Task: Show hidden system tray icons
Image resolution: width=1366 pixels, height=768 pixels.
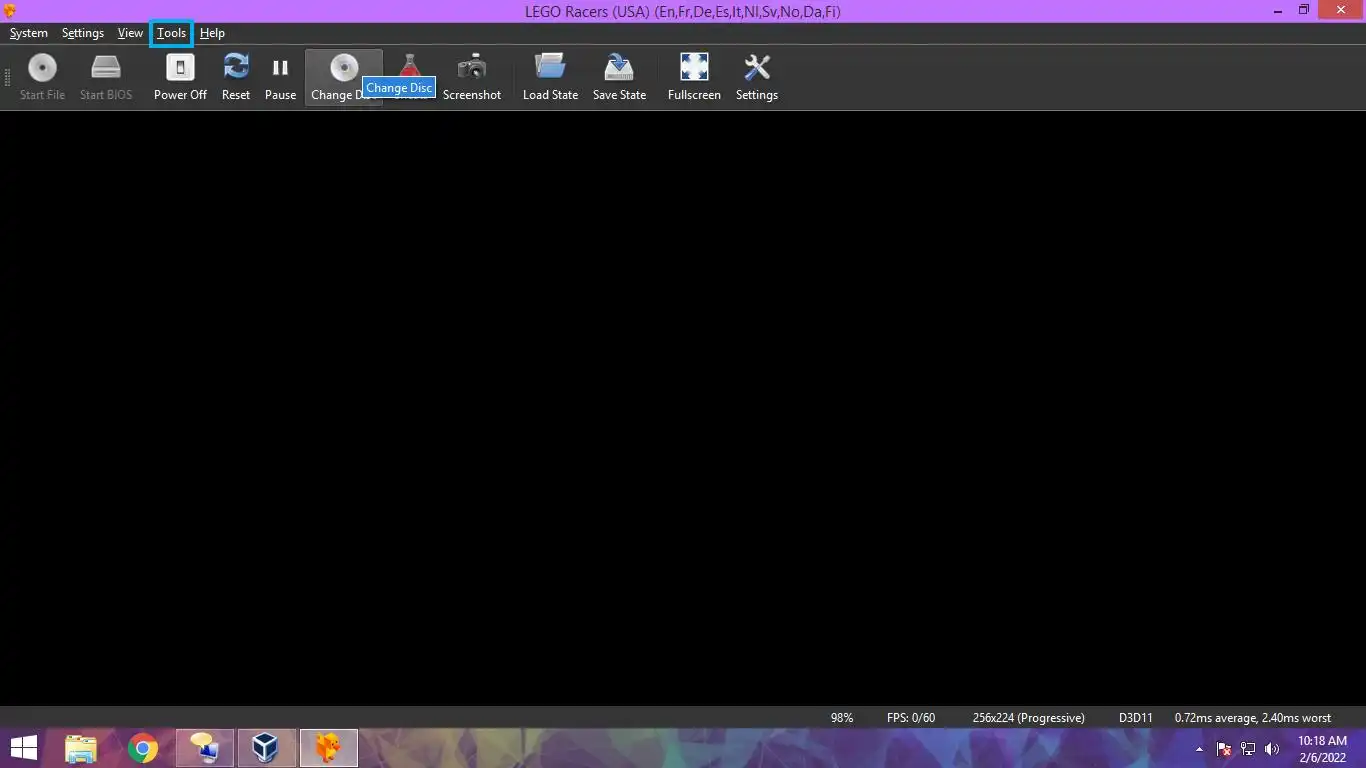Action: 1200,749
